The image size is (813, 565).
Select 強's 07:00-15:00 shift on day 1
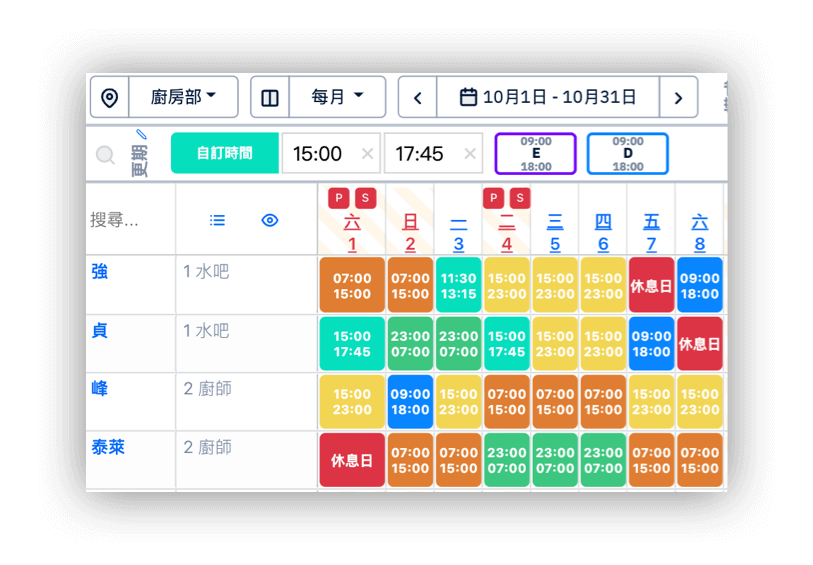(x=352, y=285)
